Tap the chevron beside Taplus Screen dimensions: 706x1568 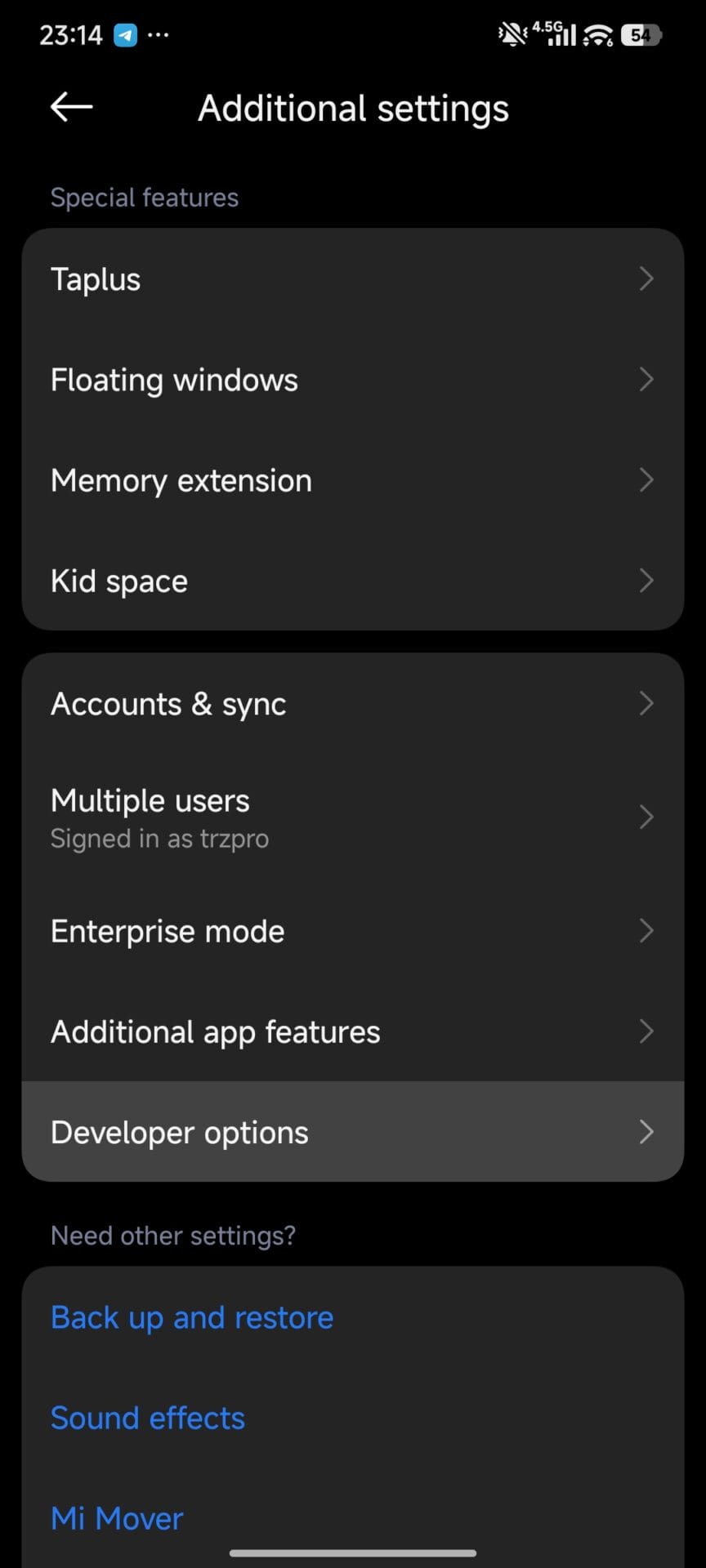(x=646, y=278)
